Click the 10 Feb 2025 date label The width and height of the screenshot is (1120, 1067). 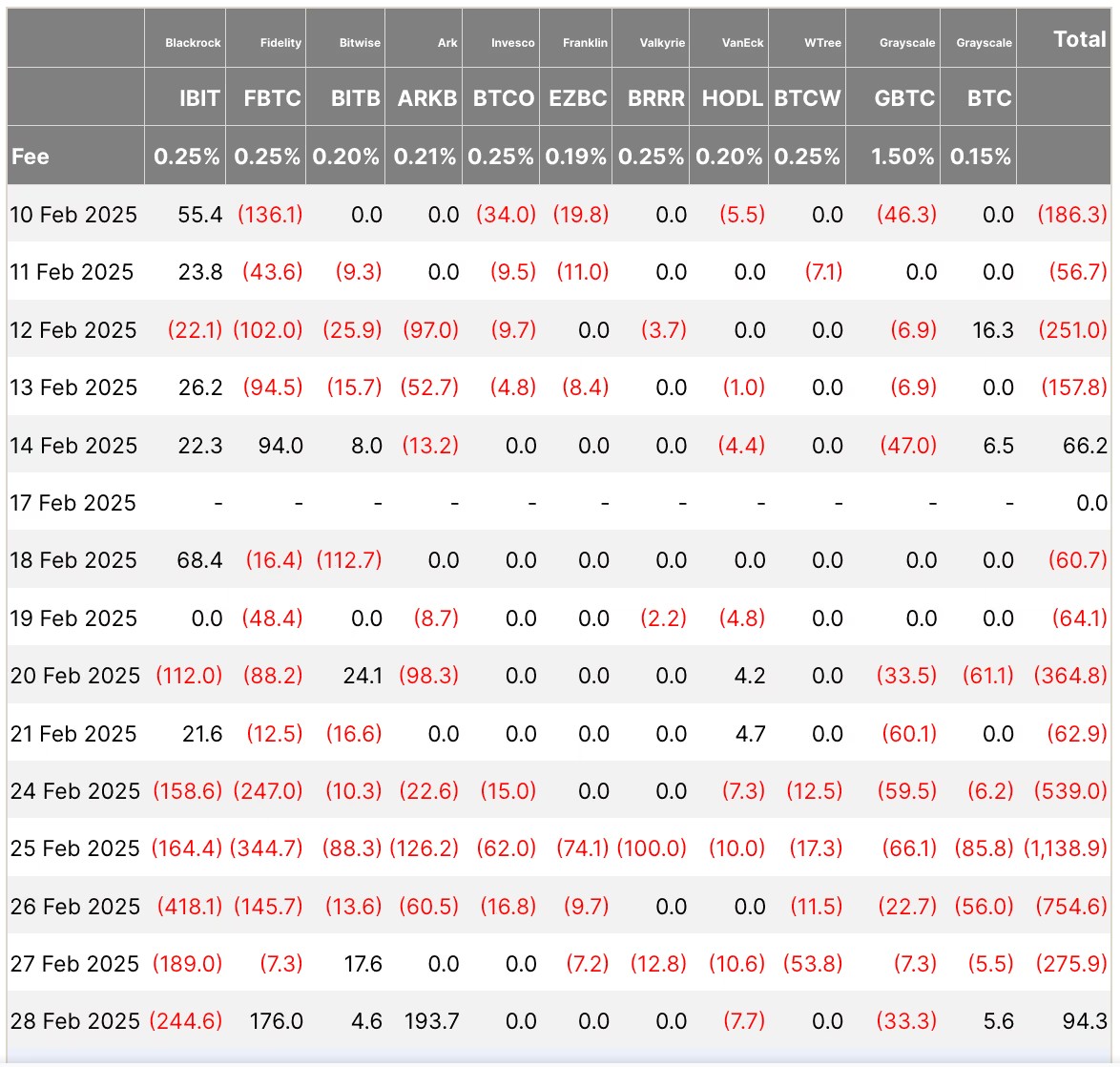[x=73, y=215]
